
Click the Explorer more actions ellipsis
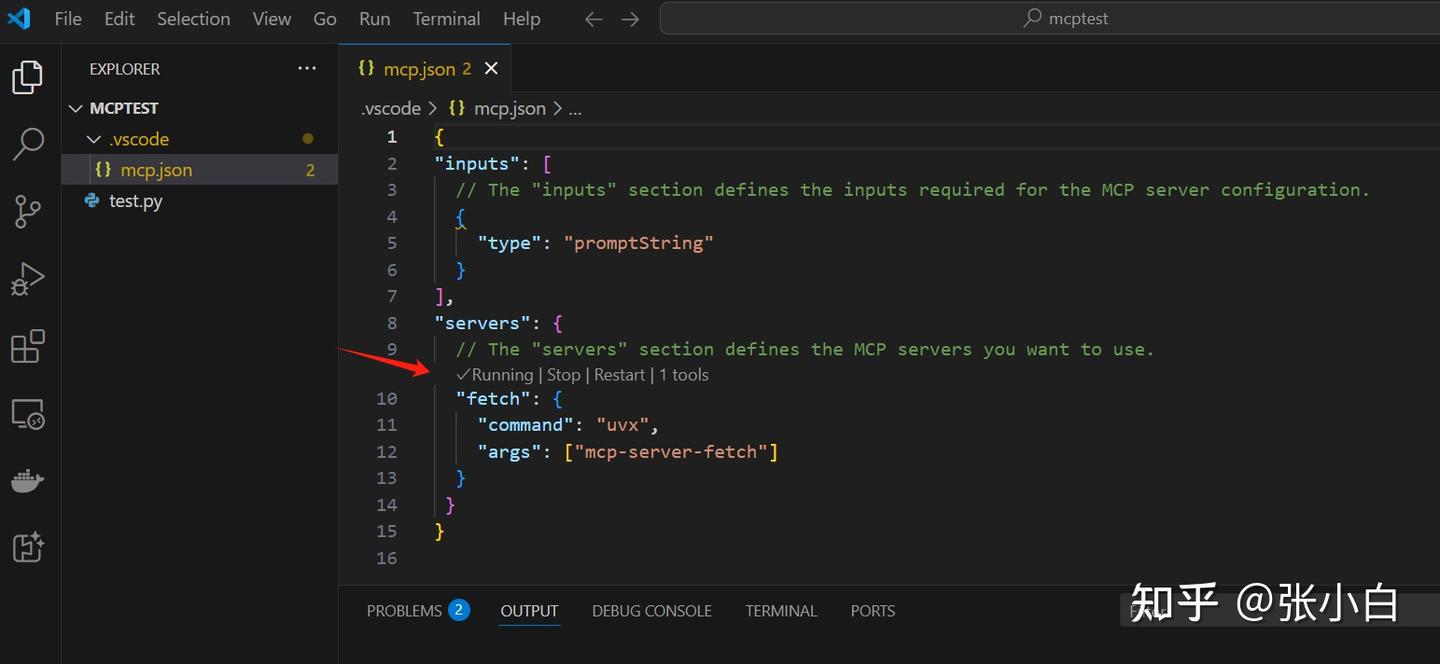307,69
